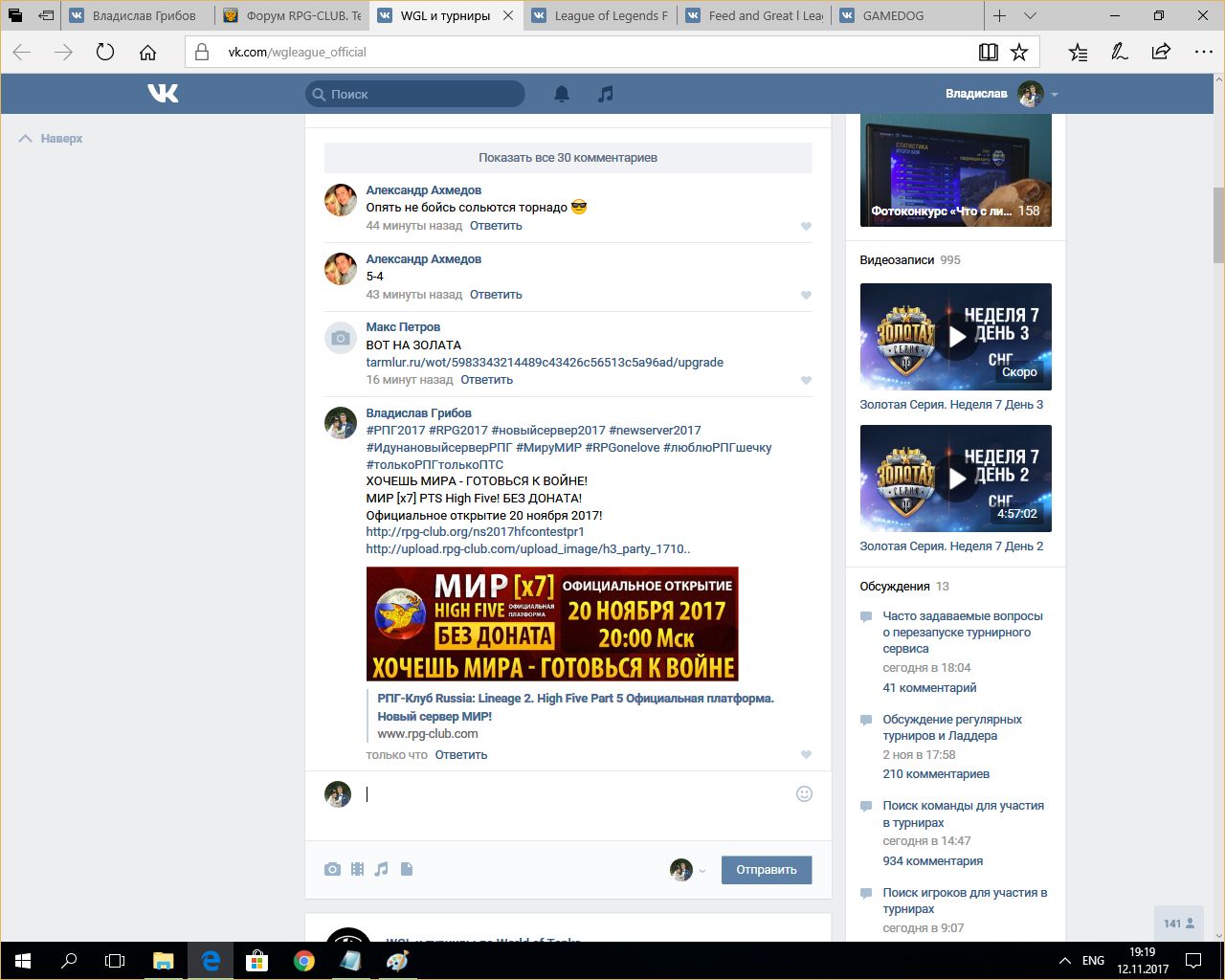The width and height of the screenshot is (1225, 980).
Task: Reply to Макс Петров's comment
Action: tap(486, 380)
